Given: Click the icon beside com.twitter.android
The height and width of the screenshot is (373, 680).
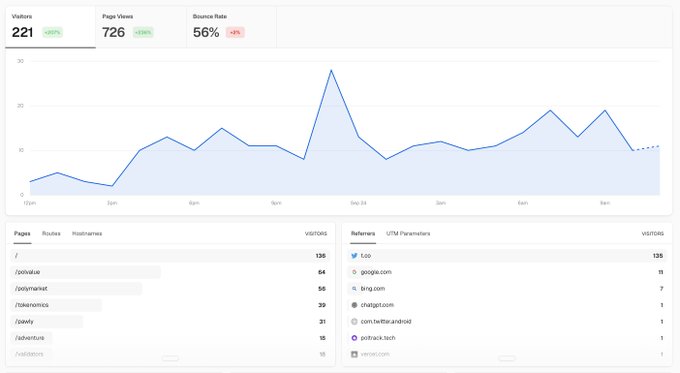Looking at the screenshot, I should coord(354,322).
